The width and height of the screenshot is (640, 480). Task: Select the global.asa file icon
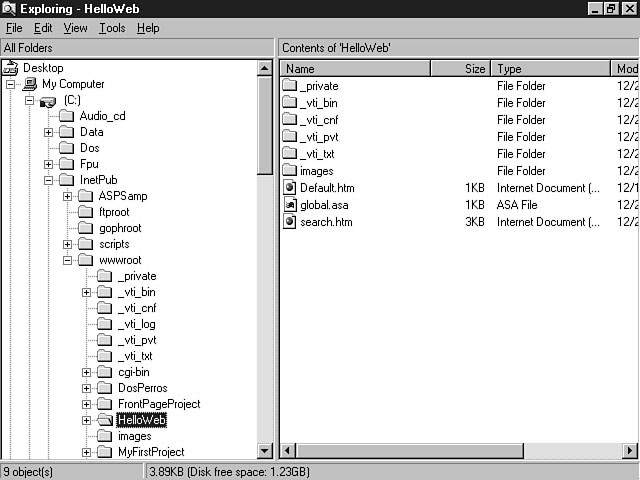click(x=290, y=205)
